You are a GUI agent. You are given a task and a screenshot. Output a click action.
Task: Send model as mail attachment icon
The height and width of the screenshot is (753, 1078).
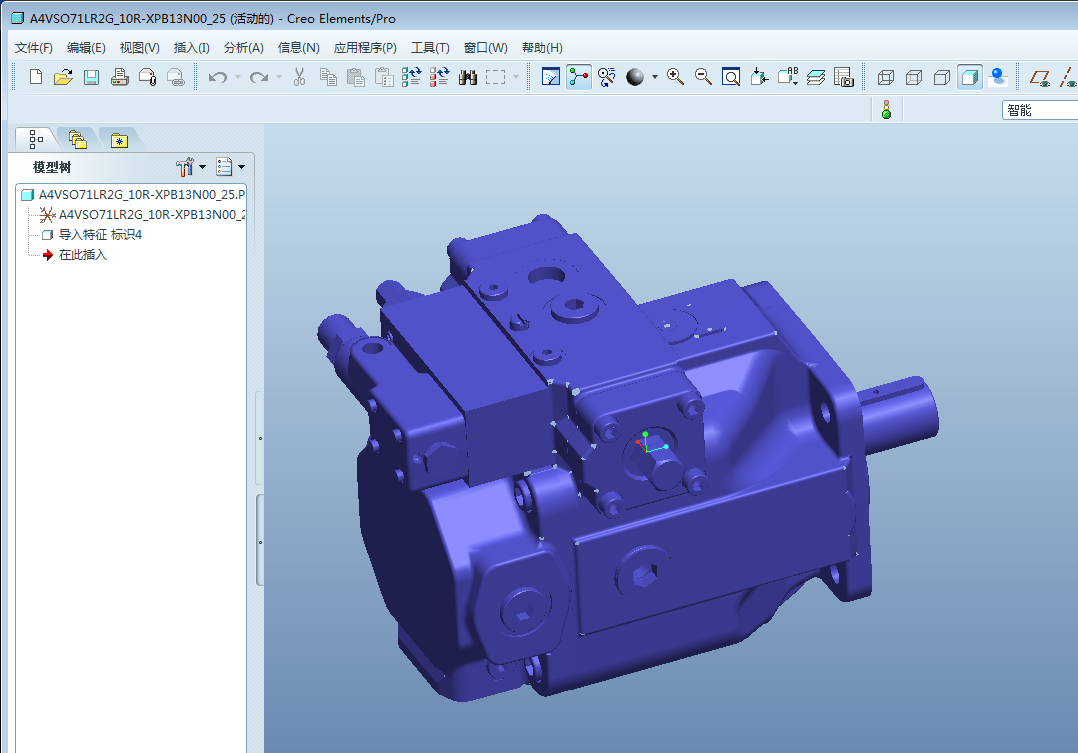pyautogui.click(x=148, y=77)
